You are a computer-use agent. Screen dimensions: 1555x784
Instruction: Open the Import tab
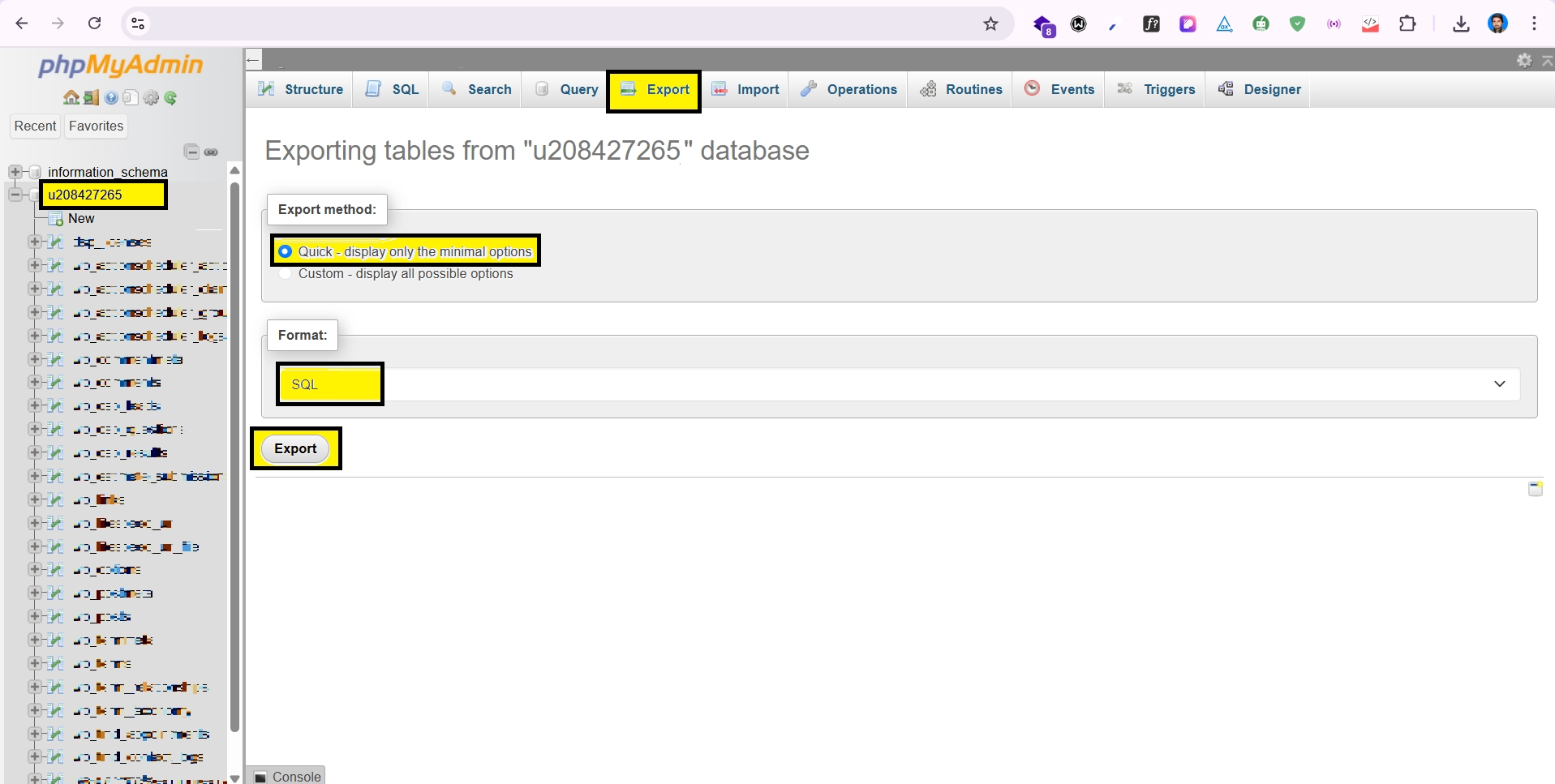(745, 89)
